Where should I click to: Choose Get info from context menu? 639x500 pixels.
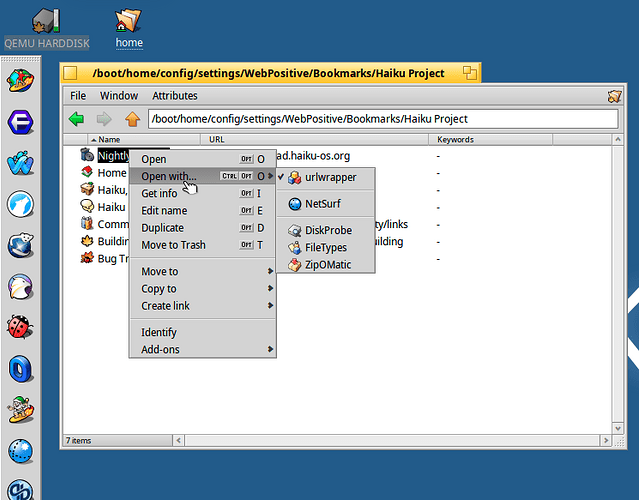coord(203,193)
